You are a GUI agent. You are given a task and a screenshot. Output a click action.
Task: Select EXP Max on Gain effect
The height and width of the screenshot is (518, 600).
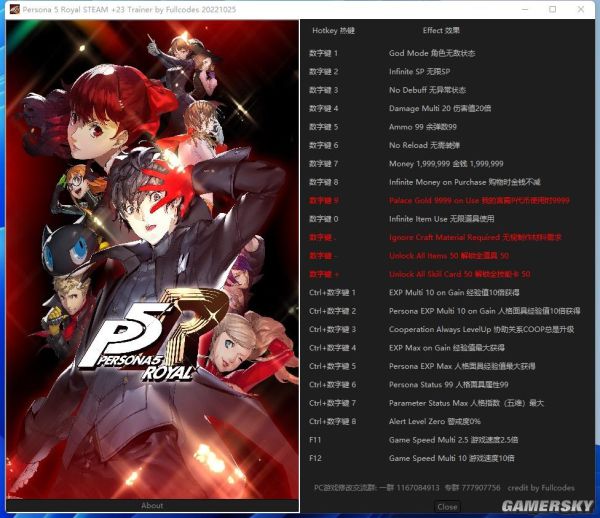(x=447, y=348)
